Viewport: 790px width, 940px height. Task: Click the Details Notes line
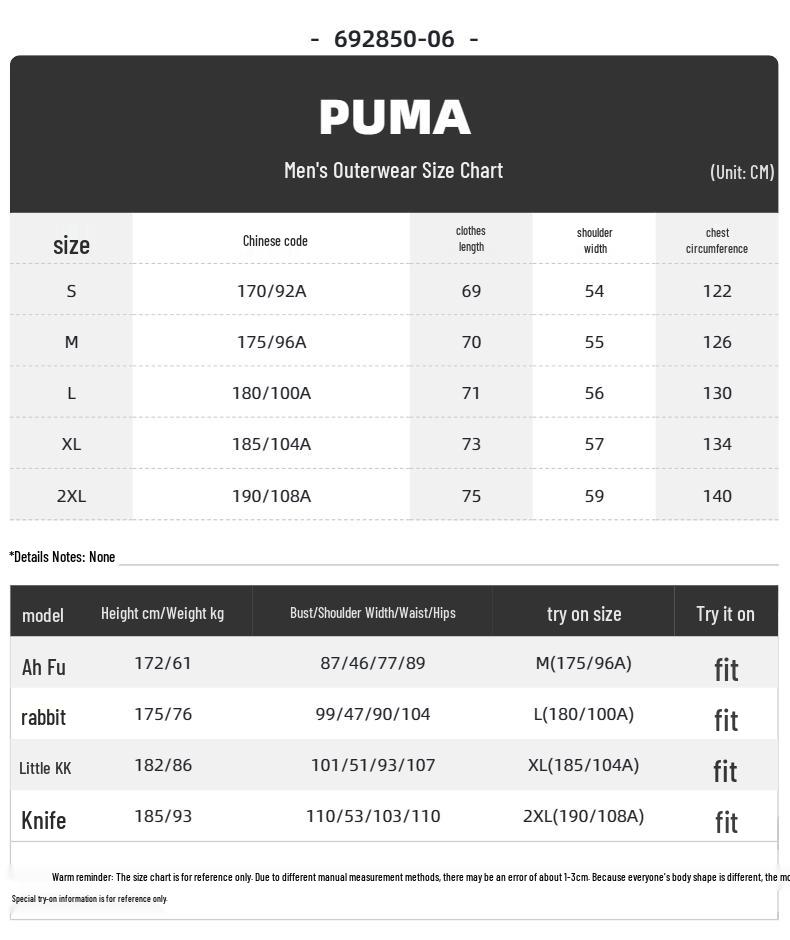click(x=62, y=557)
